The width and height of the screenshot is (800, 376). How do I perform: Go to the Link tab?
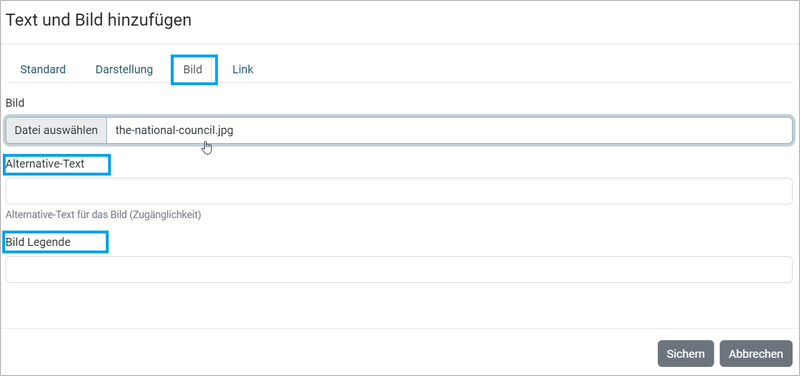tap(243, 70)
